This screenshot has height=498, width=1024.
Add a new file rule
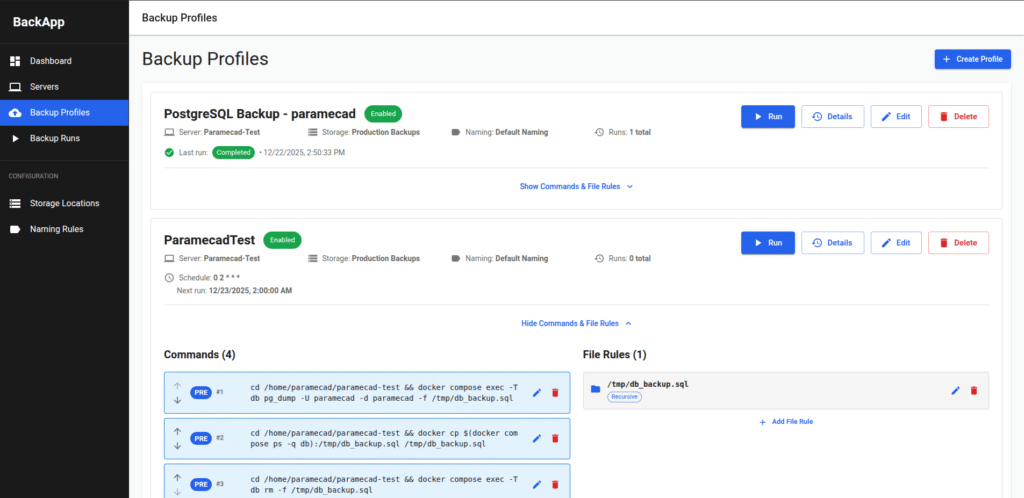point(785,422)
